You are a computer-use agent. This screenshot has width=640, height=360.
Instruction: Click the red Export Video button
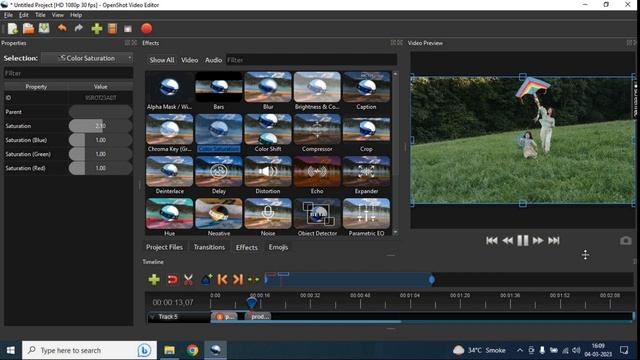pos(147,29)
